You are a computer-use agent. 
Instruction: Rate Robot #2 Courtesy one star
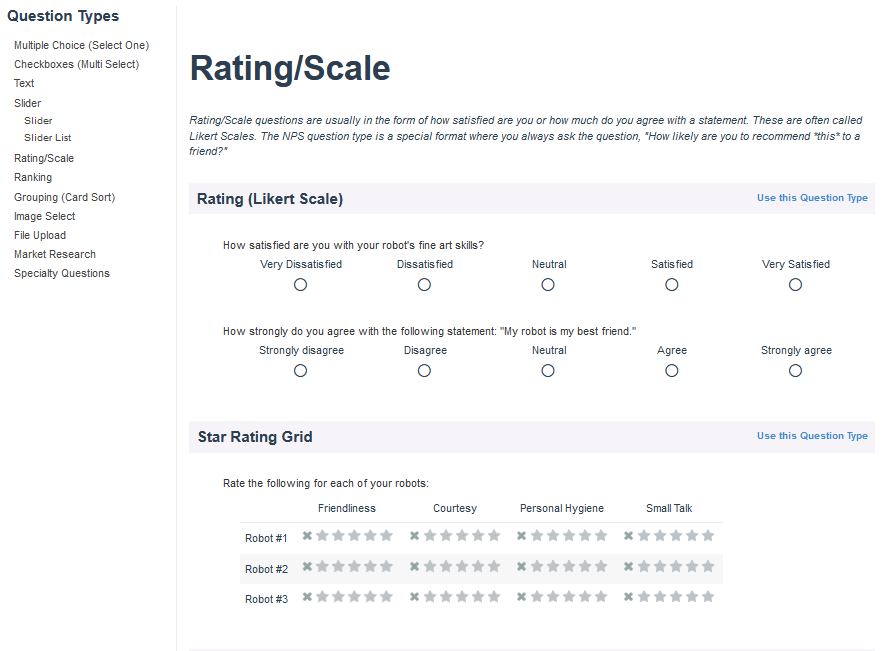point(430,567)
